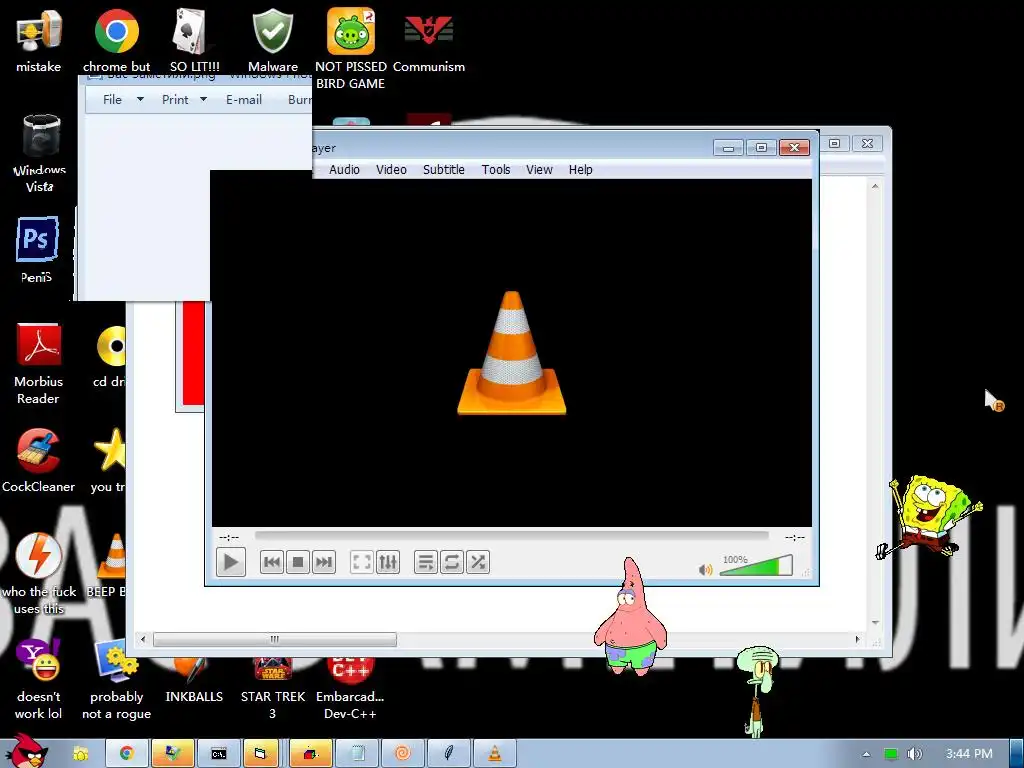Open the 'doesn't work lol' Yahoo icon
Viewport: 1024px width, 768px height.
click(x=39, y=679)
